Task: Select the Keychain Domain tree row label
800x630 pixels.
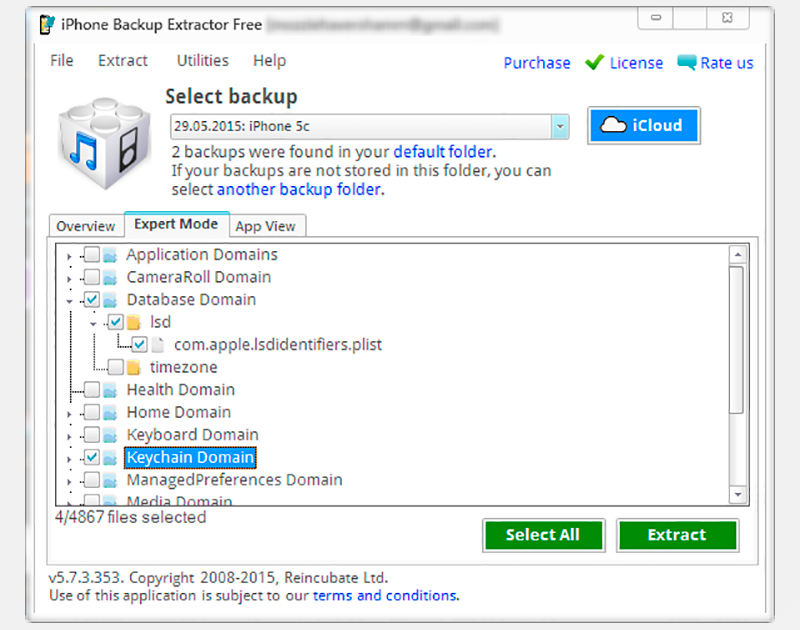Action: tap(190, 458)
